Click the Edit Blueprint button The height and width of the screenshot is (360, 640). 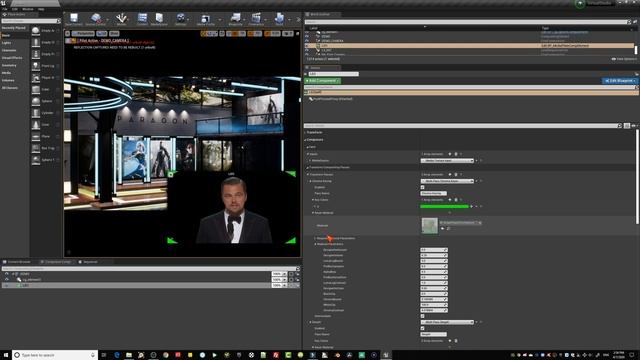coord(620,81)
